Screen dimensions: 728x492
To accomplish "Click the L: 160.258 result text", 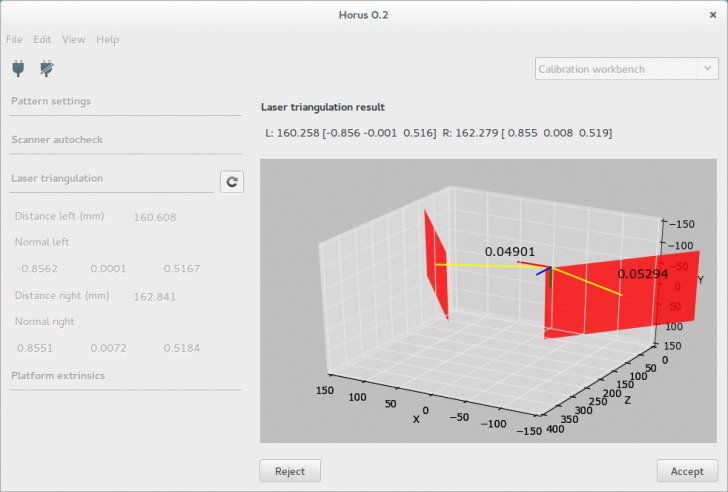I will tap(351, 133).
